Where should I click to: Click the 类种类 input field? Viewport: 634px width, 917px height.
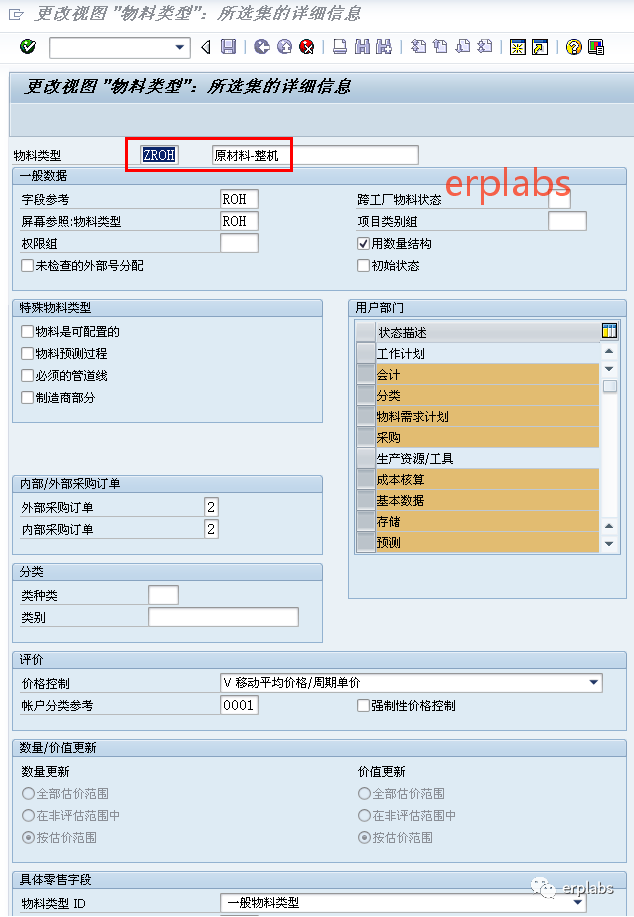click(163, 595)
